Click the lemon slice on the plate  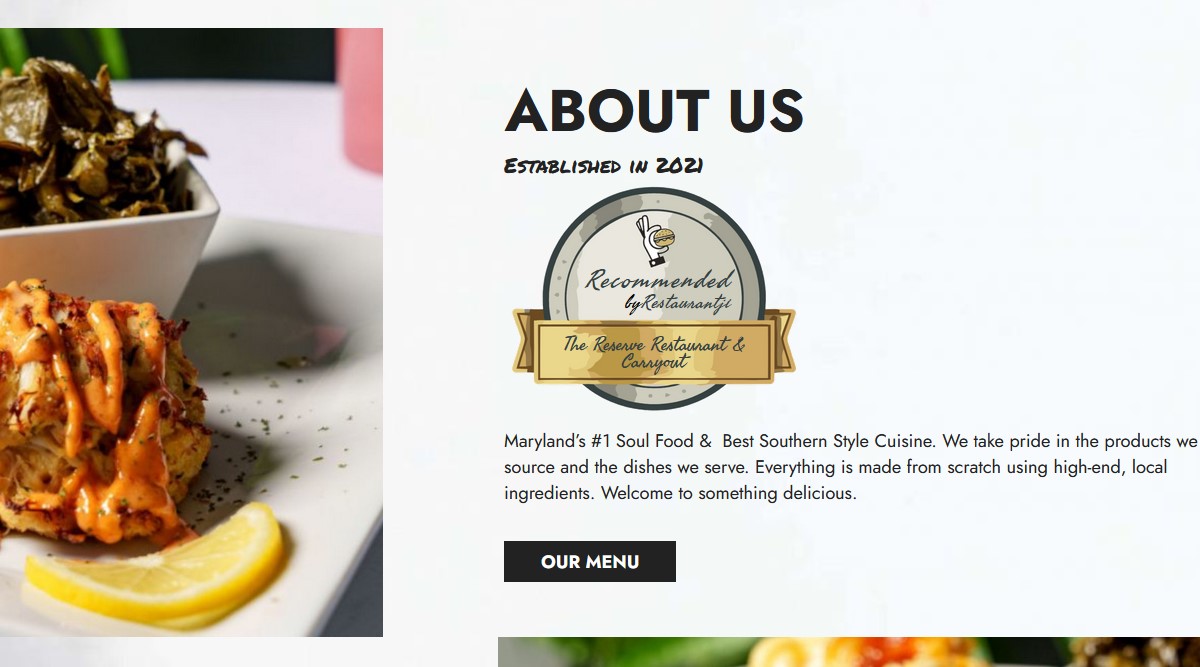(155, 565)
